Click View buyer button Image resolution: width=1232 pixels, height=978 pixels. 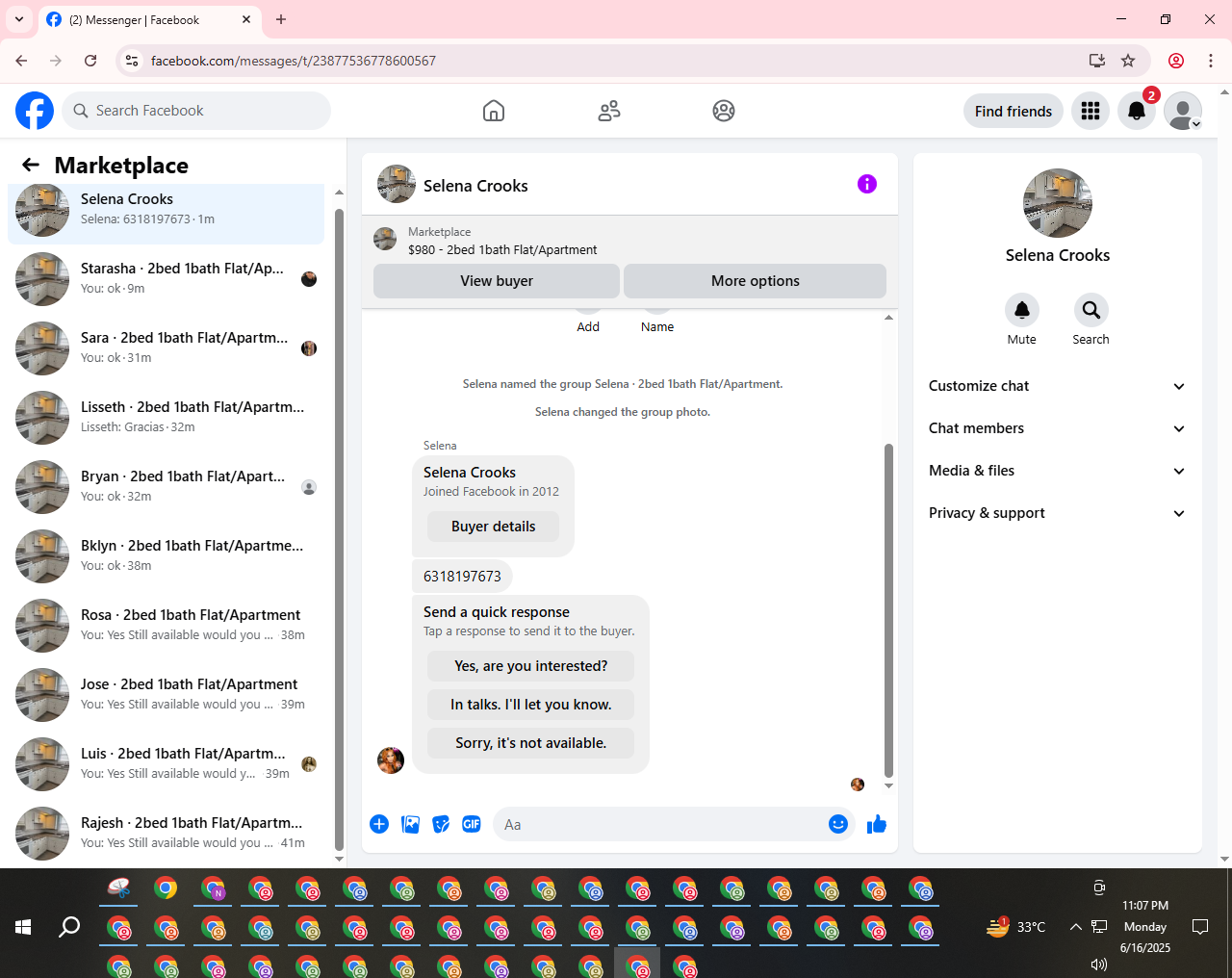(x=497, y=281)
